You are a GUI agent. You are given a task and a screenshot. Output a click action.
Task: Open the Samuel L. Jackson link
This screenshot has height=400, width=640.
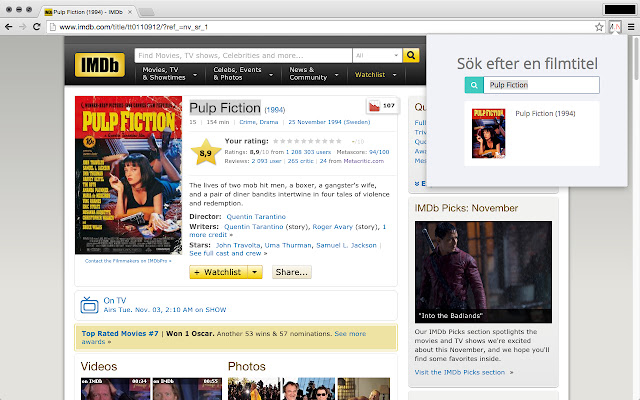[x=346, y=245]
